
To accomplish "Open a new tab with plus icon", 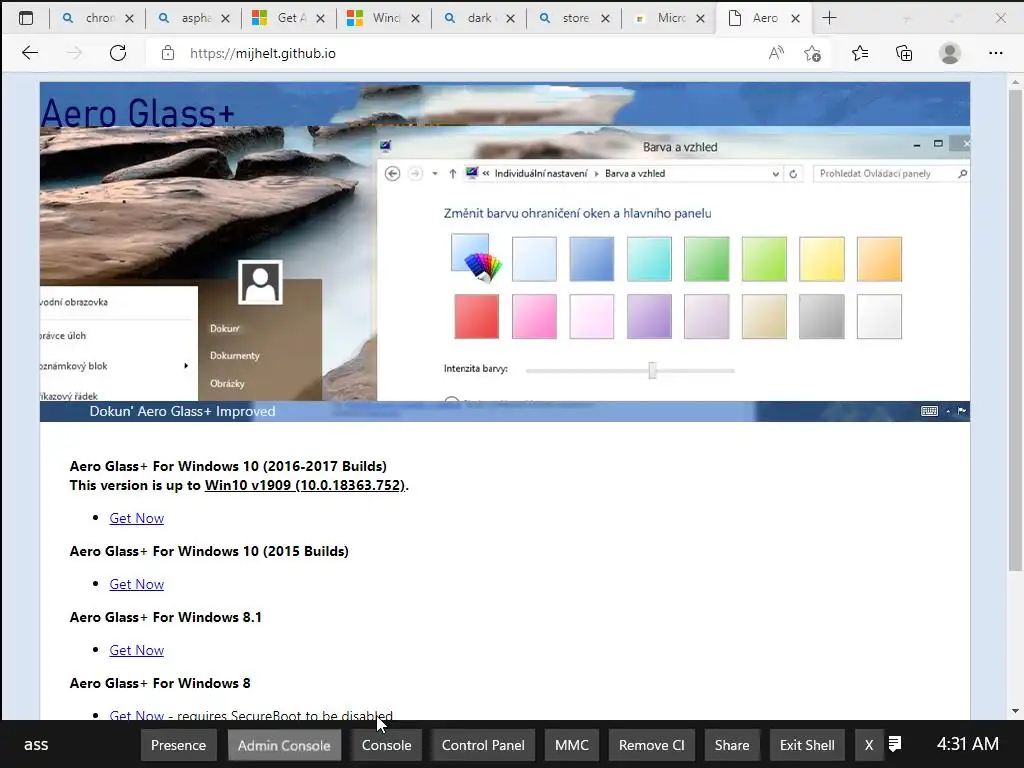I will pos(829,18).
